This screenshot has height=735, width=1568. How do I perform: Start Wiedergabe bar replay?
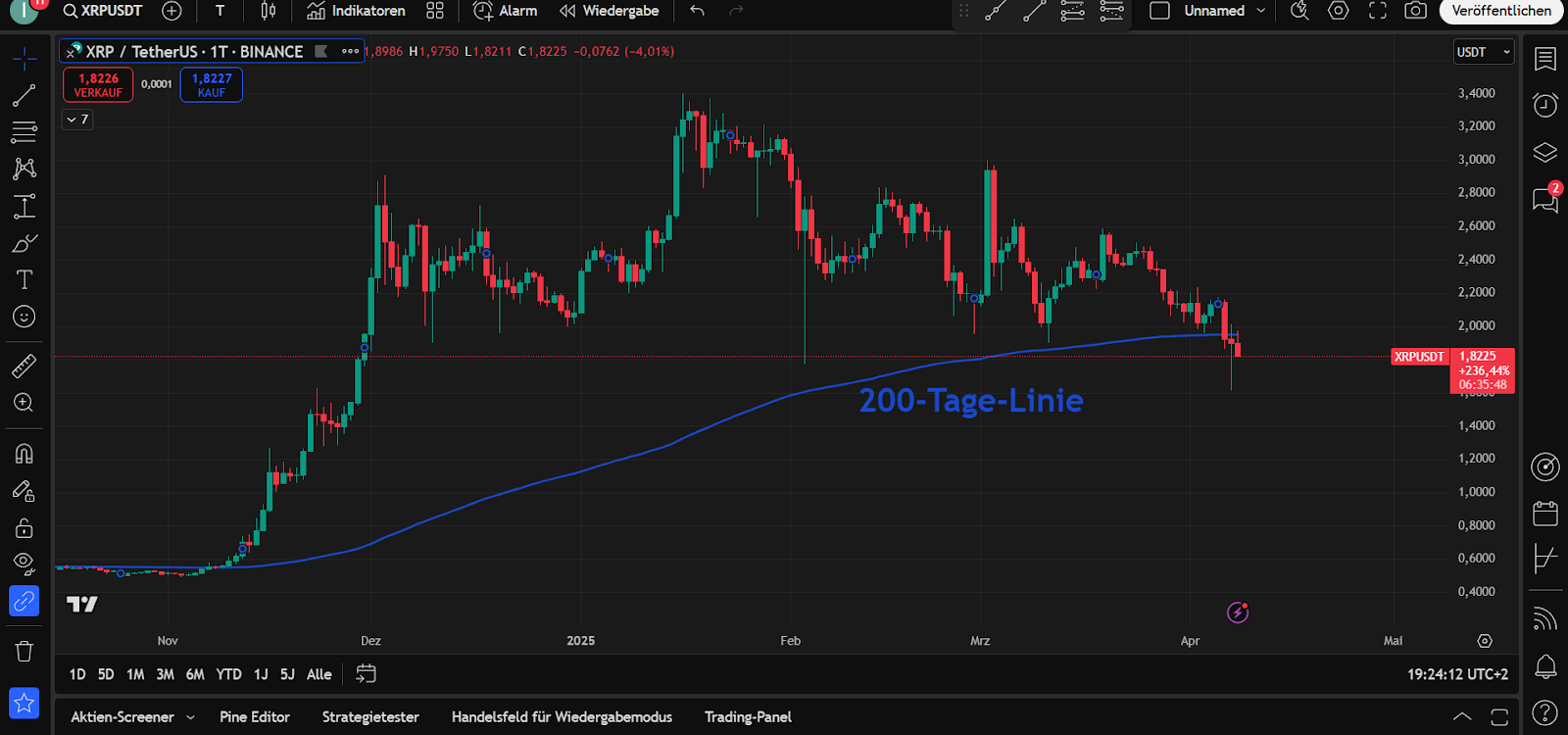[x=610, y=11]
